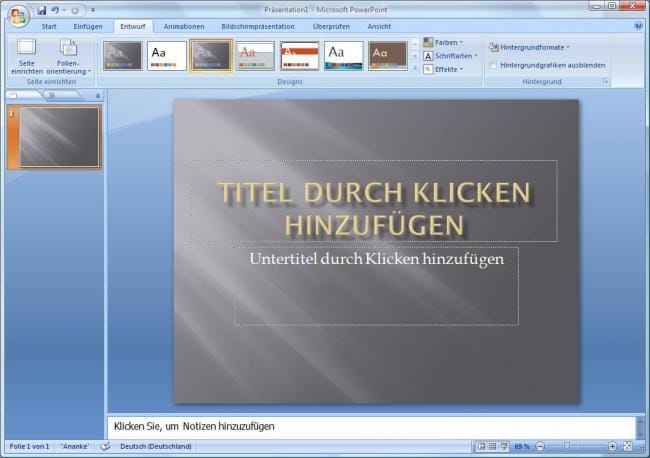Switch to the Einfügen tab

coord(88,27)
